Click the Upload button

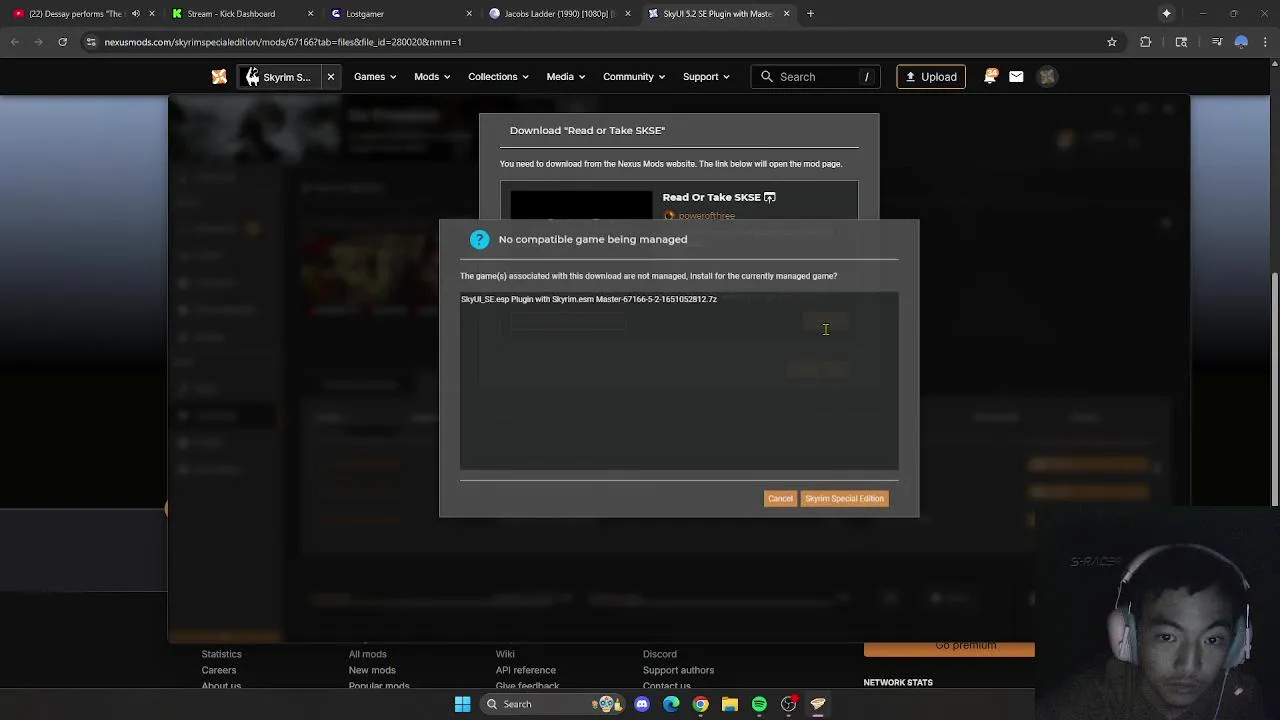[x=931, y=77]
